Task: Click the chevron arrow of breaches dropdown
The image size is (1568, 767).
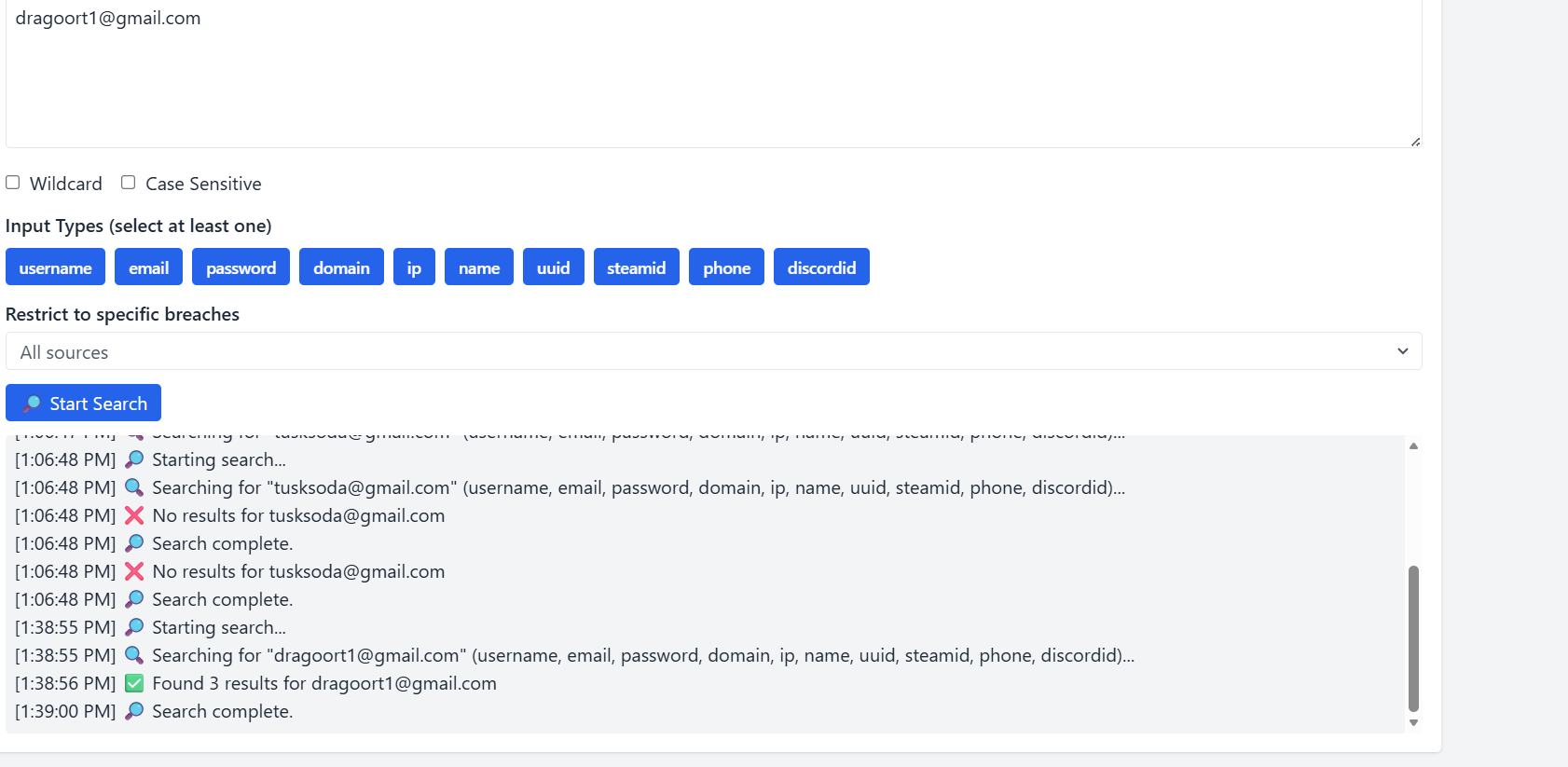Action: click(x=1402, y=351)
